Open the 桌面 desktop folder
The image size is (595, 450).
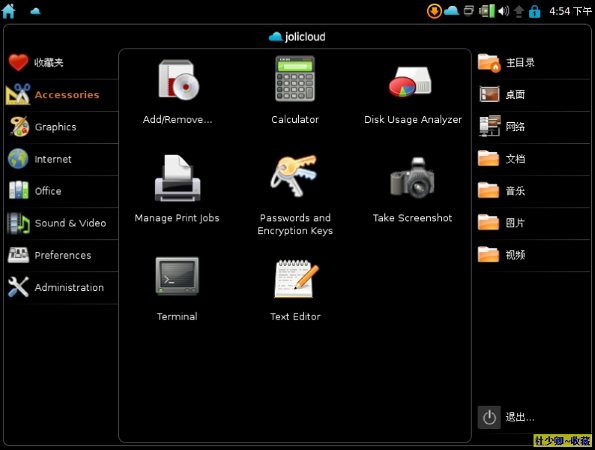coord(533,94)
